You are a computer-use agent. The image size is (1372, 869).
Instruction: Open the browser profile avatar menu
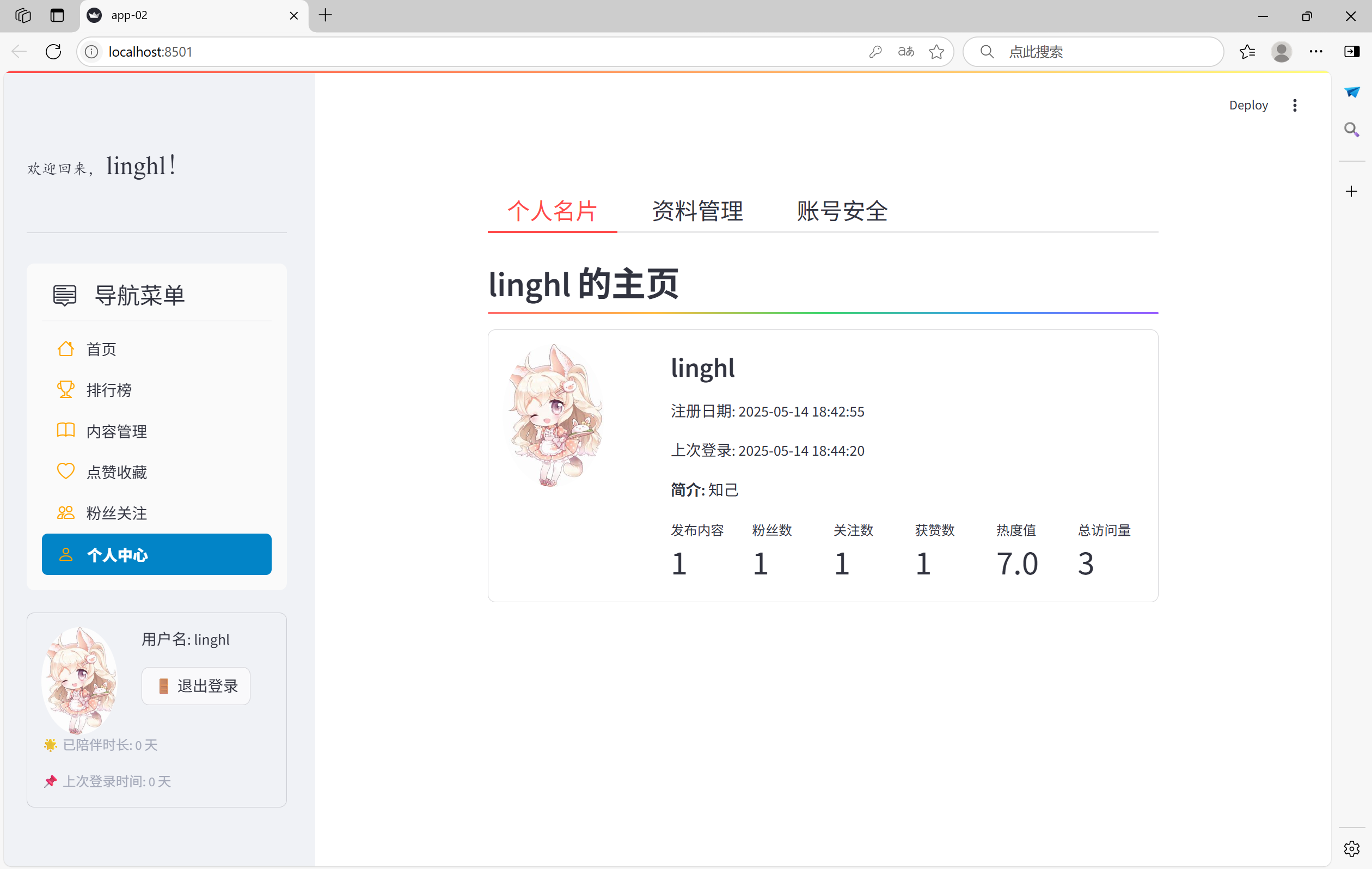pos(1282,52)
